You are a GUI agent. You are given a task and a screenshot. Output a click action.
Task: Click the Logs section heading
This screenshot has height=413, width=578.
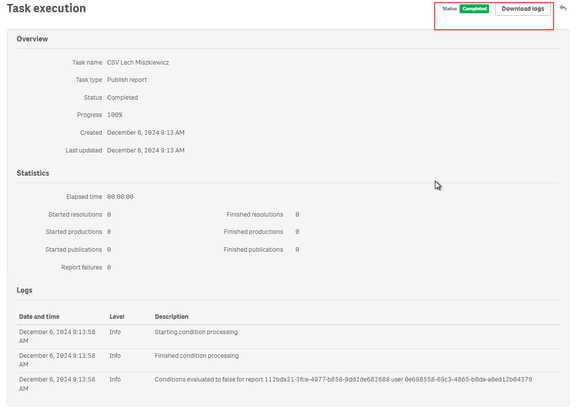tap(24, 290)
